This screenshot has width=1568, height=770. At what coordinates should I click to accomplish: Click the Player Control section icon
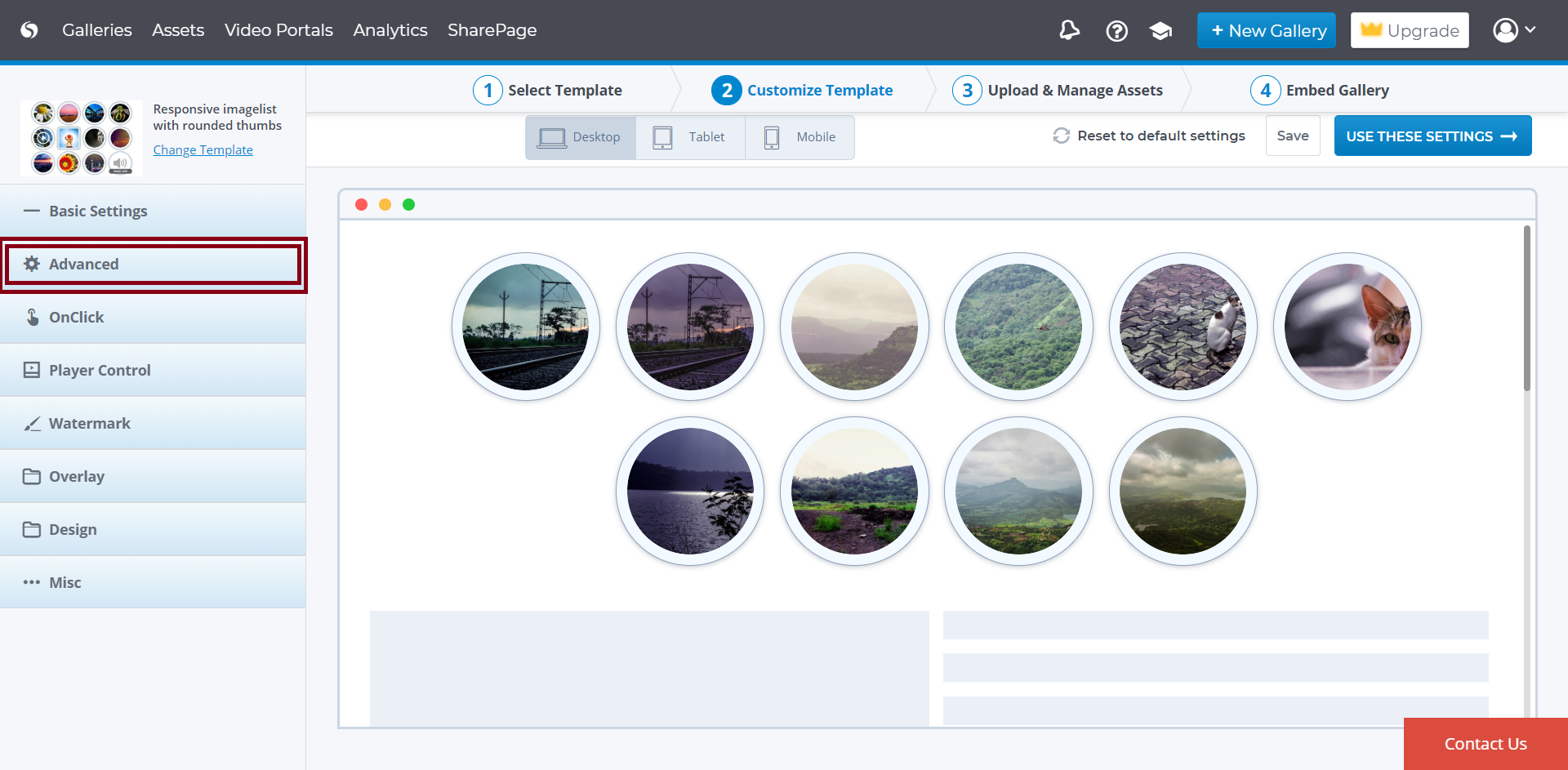32,370
